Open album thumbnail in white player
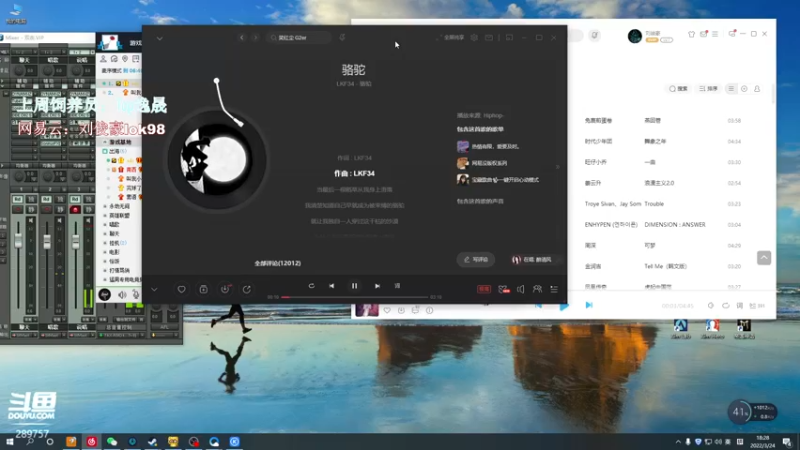800x450 pixels. coord(367,309)
